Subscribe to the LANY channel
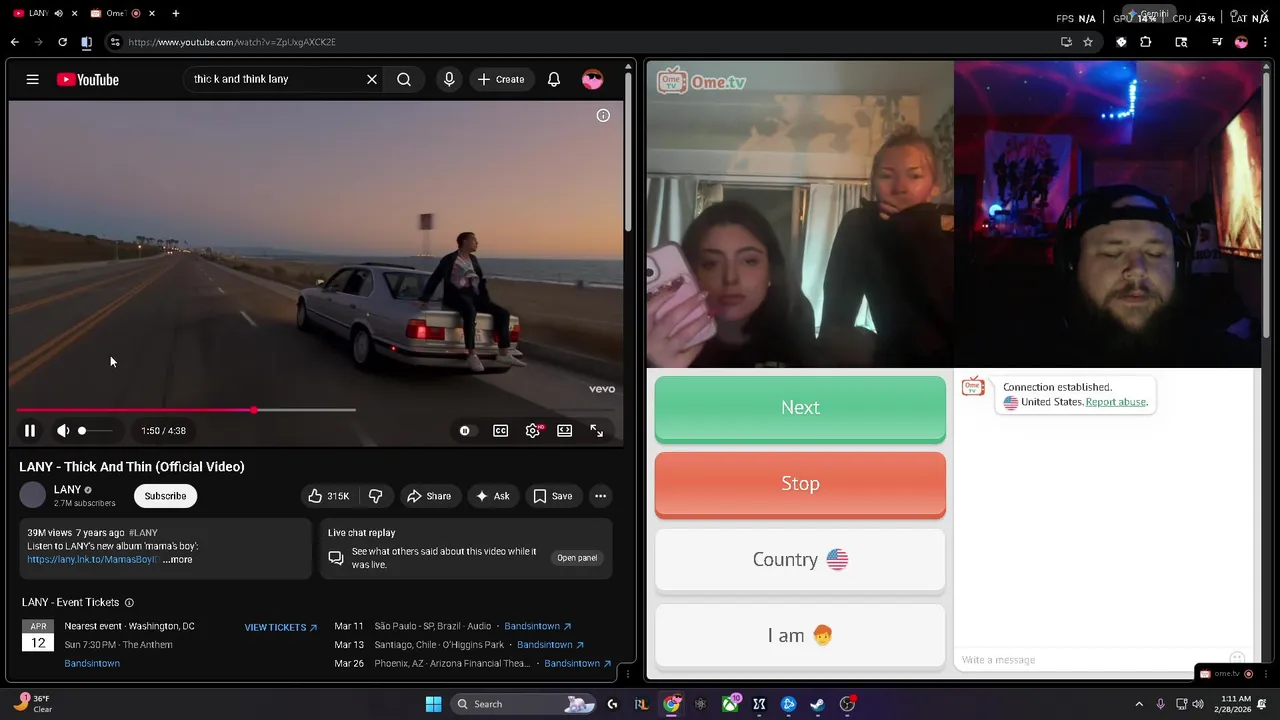 165,496
